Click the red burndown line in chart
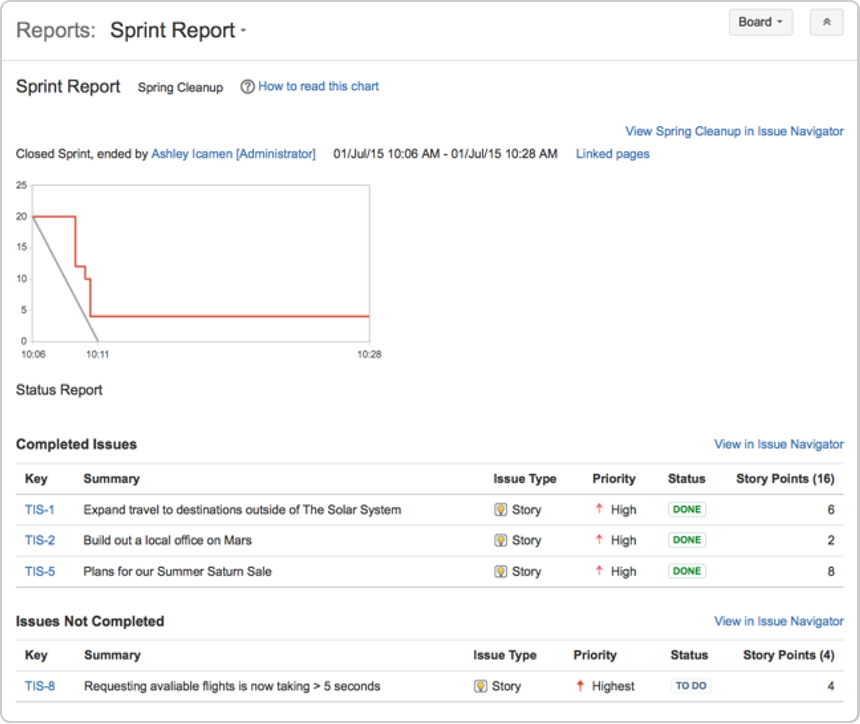 230,316
